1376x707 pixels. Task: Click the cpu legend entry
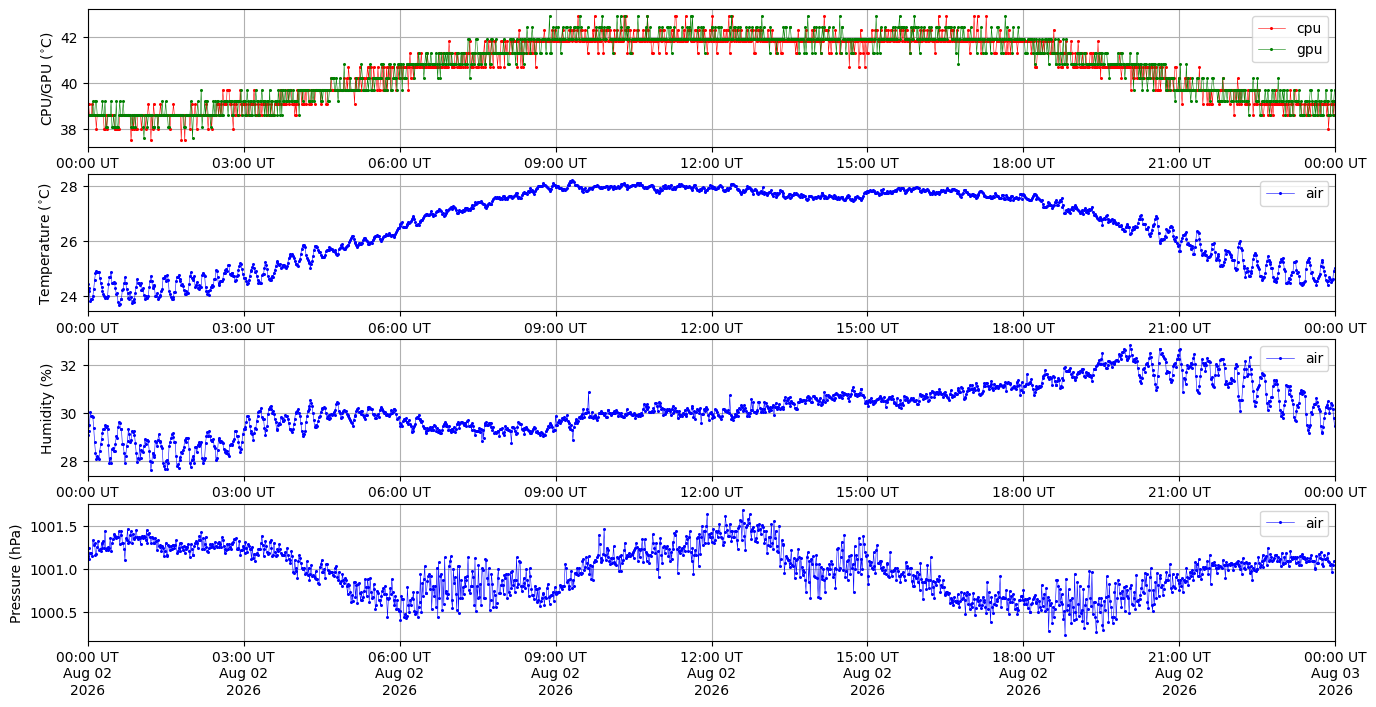(1290, 28)
